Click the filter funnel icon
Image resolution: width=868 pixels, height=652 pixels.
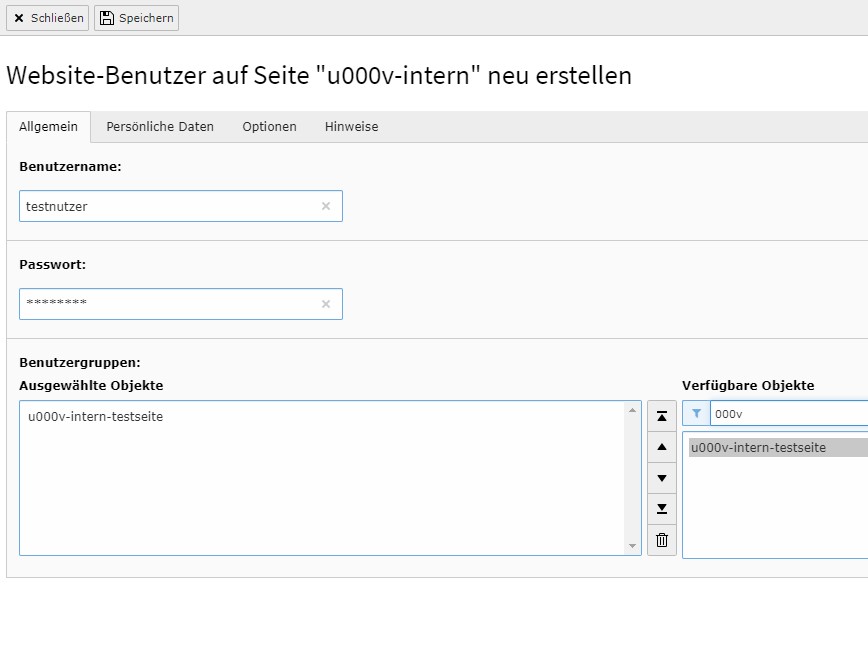coord(697,413)
